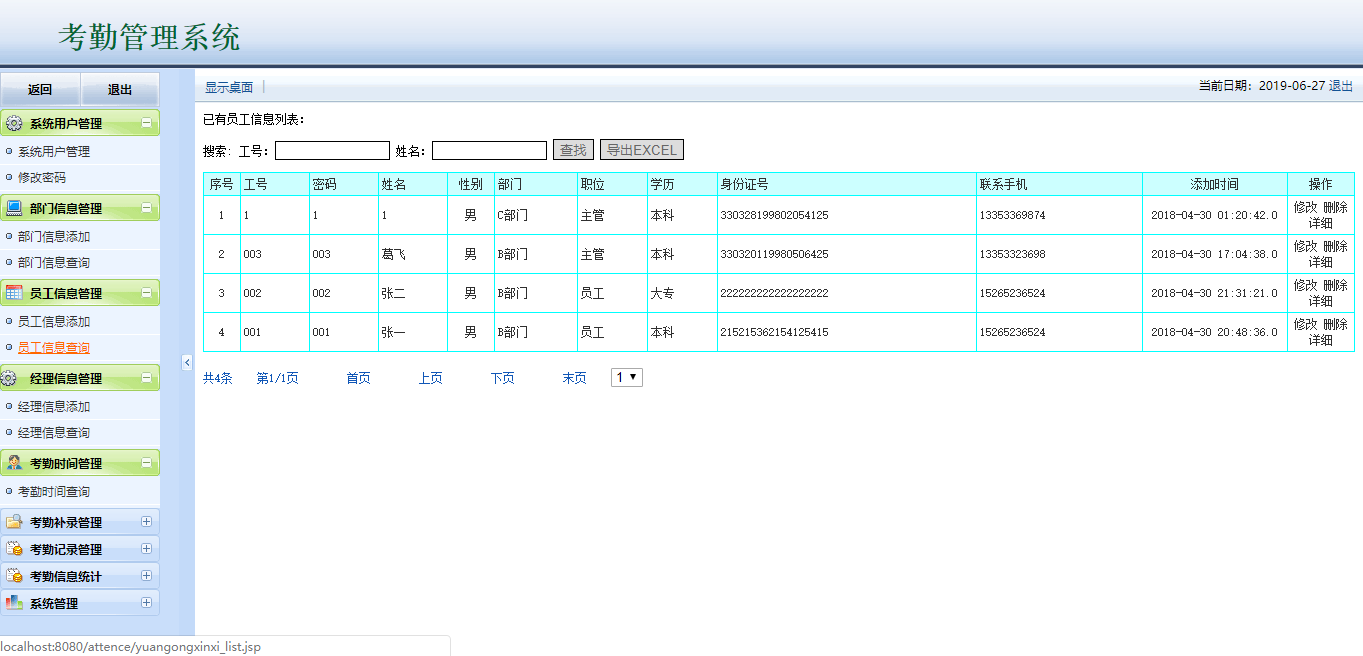1363x656 pixels.
Task: Click the monitor icon beside 部门信息管理
Action: pos(14,209)
